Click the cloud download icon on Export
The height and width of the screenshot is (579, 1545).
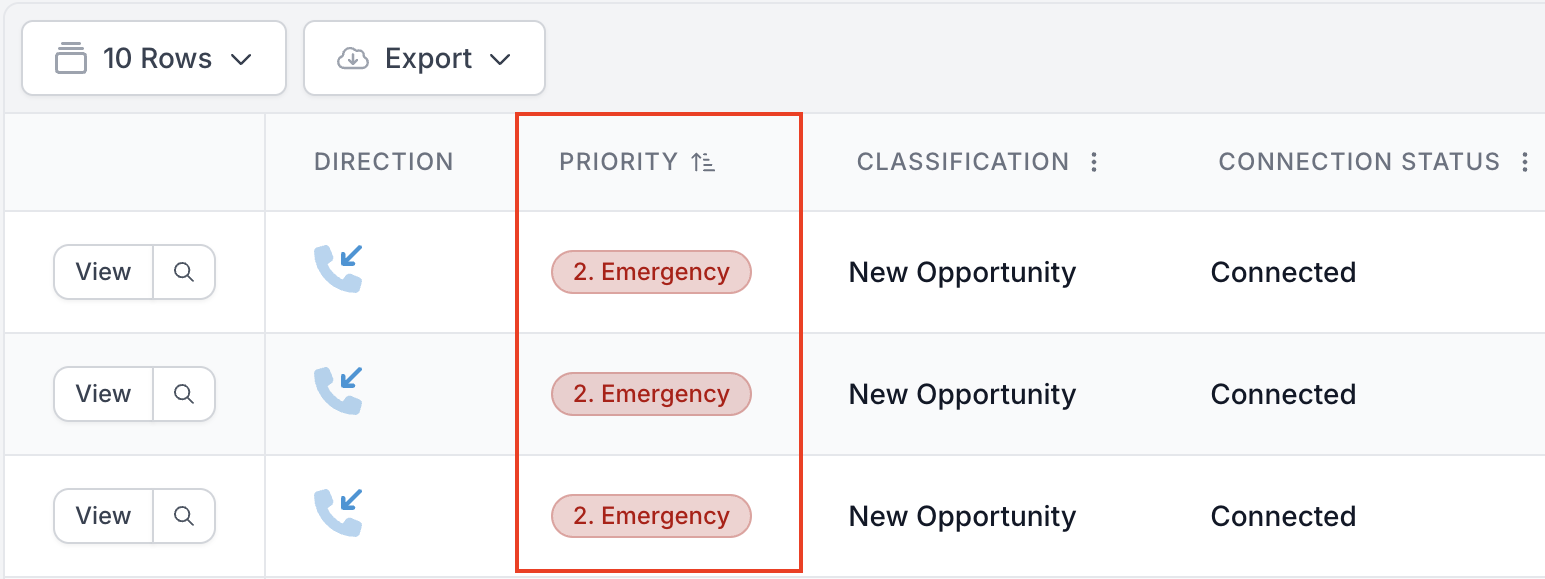tap(352, 59)
